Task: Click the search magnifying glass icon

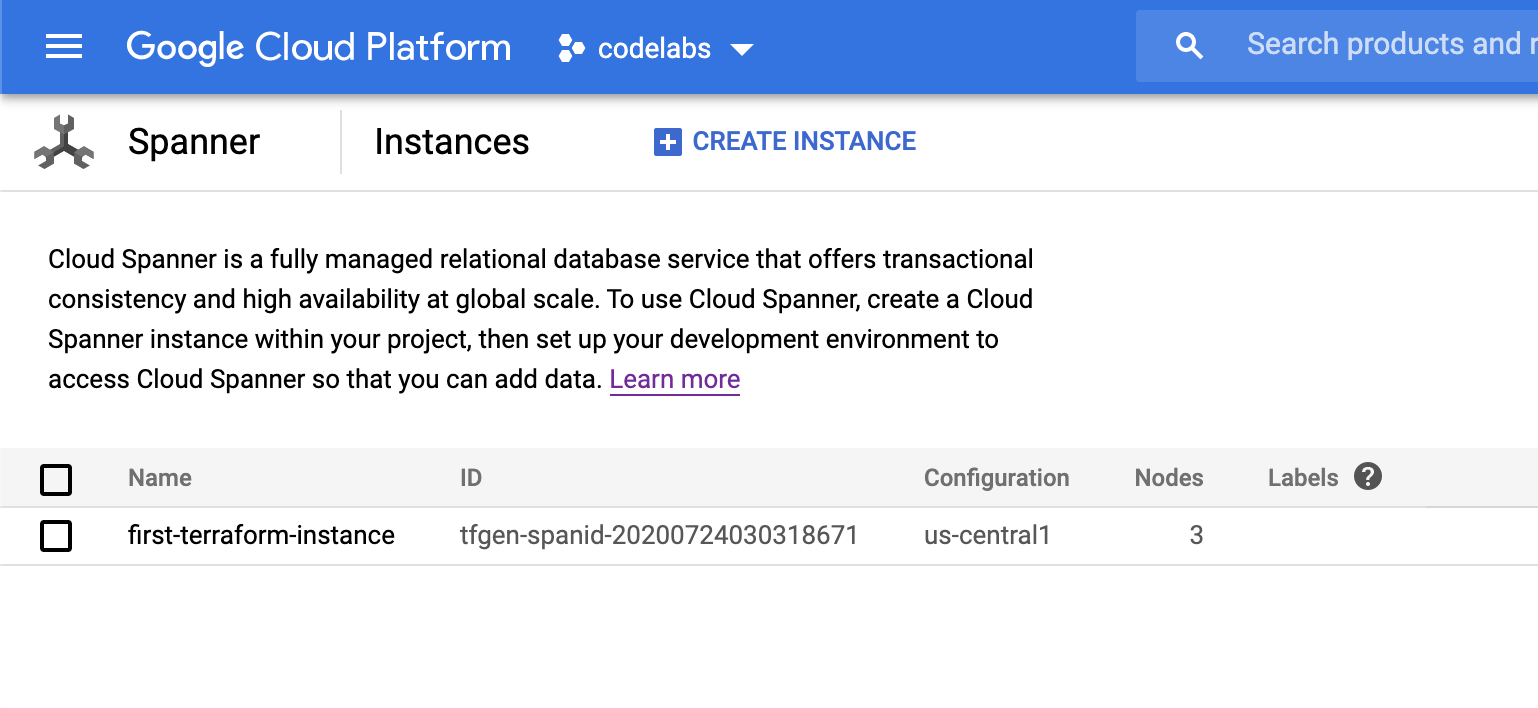Action: pyautogui.click(x=1188, y=46)
